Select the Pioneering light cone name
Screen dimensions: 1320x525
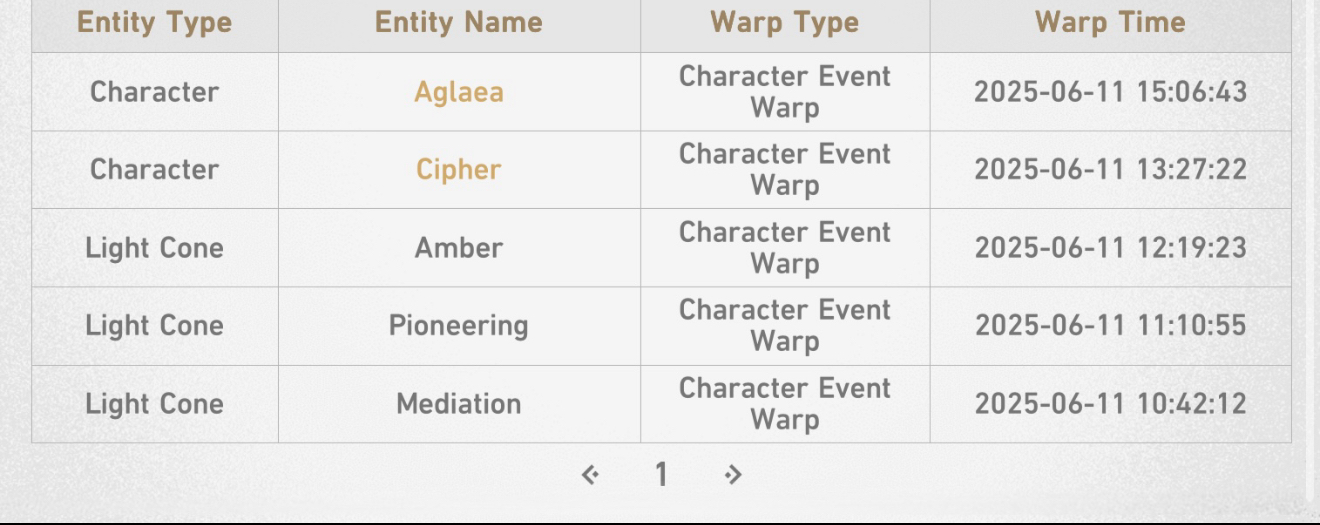459,326
